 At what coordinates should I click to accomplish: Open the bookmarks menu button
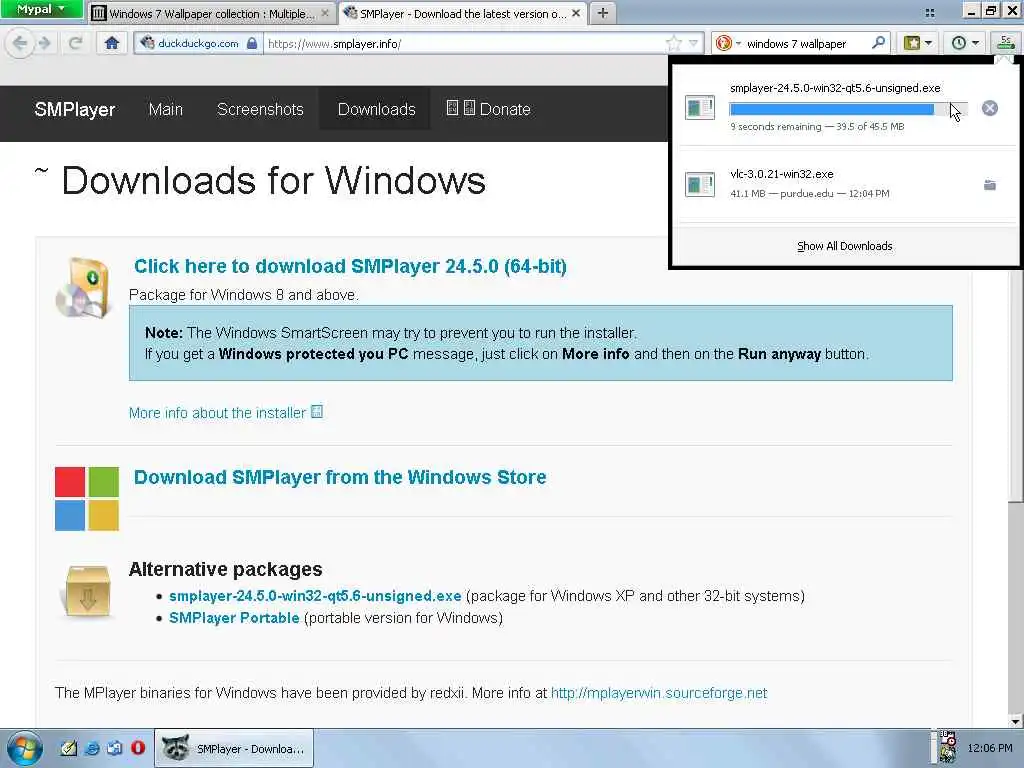point(918,43)
